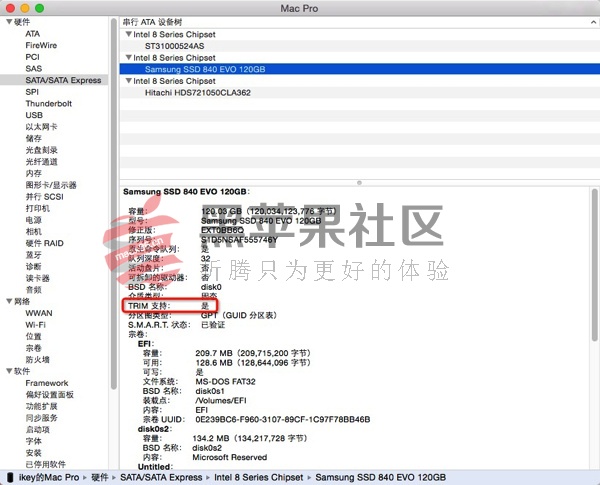Screen dimensions: 600x485
Task: Open 并行 SCSI in the sidebar
Action: point(44,197)
